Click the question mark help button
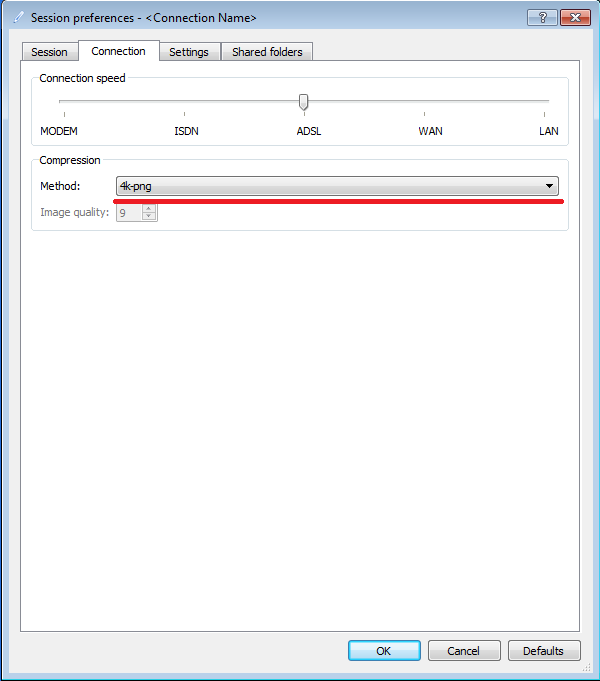600x681 pixels. click(x=541, y=17)
